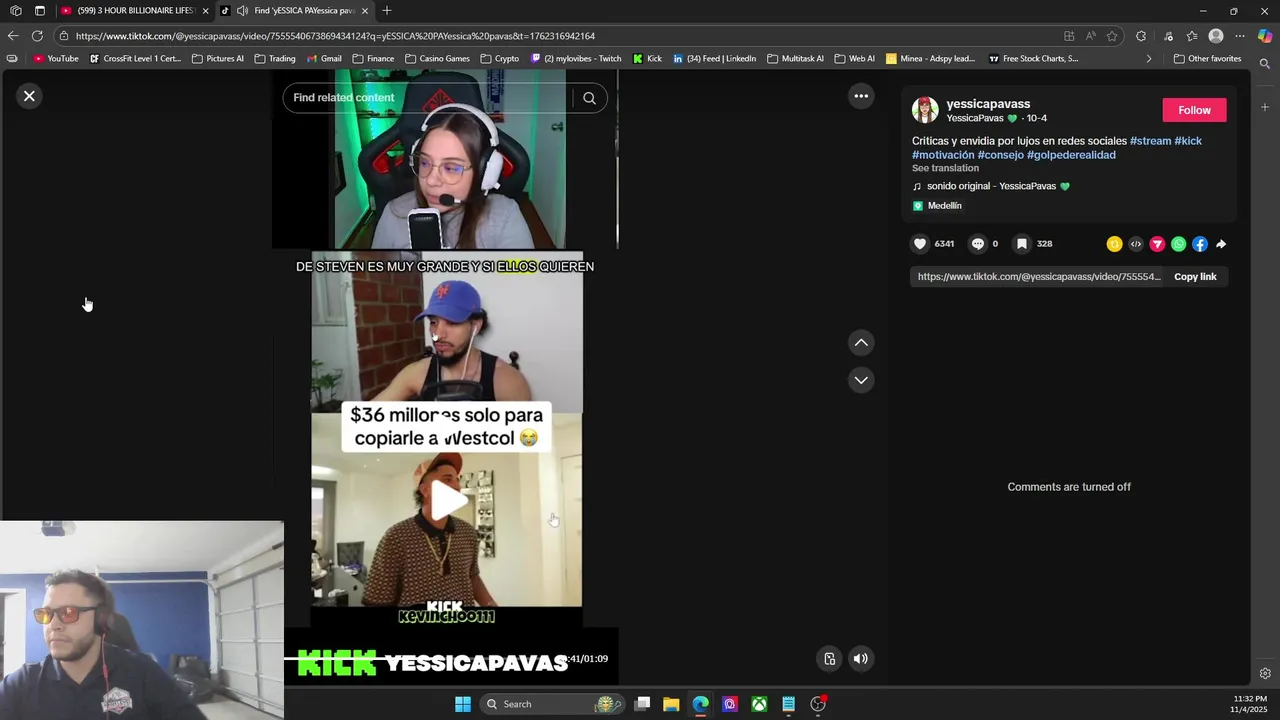Copy the video link
Viewport: 1280px width, 720px height.
(1195, 277)
